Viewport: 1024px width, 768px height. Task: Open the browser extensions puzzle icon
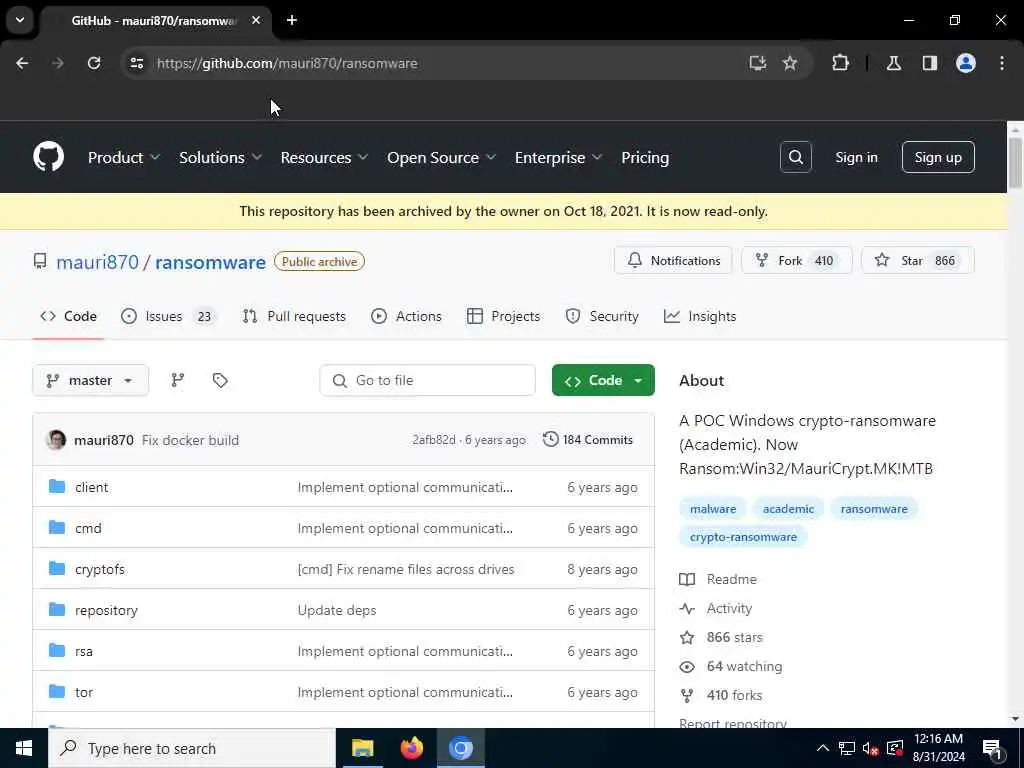(840, 63)
